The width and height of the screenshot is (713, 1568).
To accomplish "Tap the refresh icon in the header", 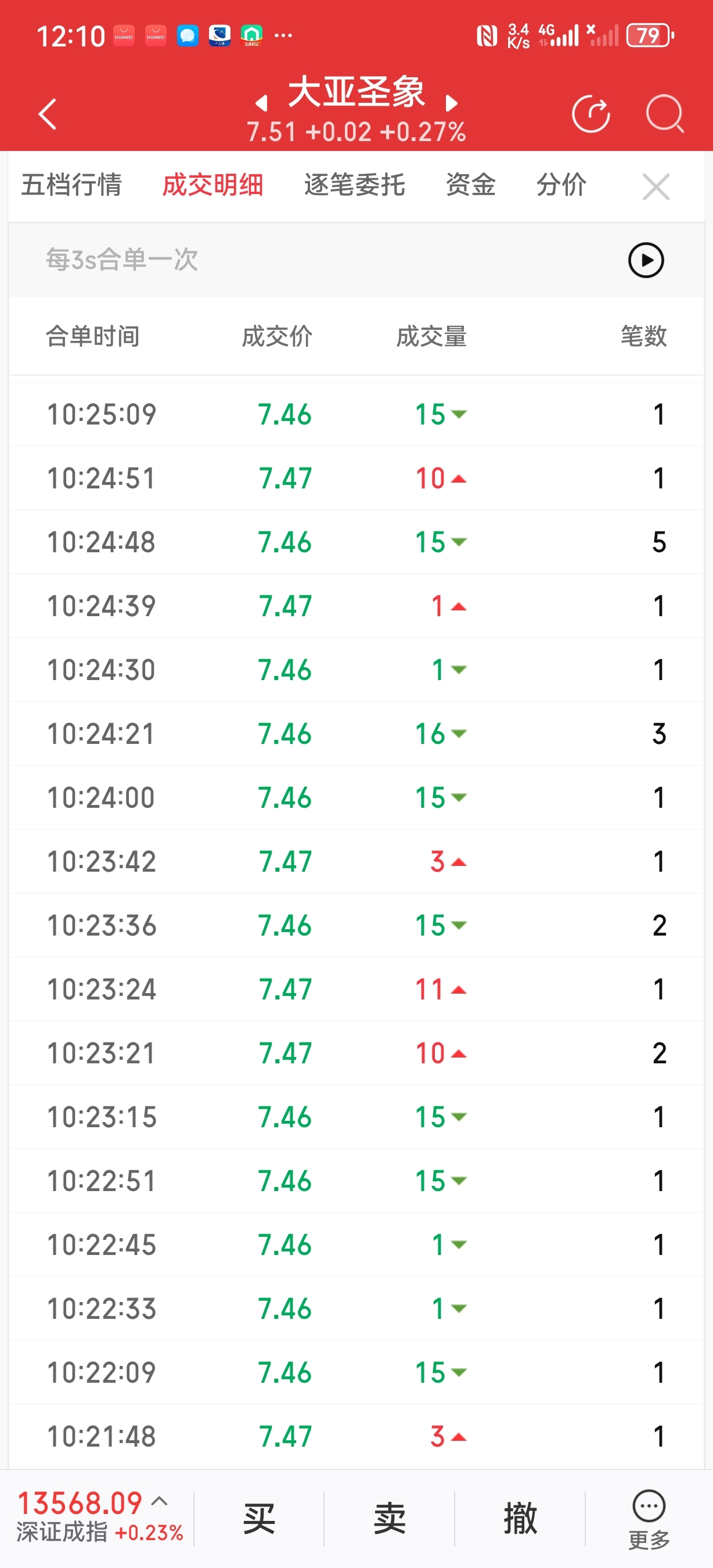I will [590, 114].
